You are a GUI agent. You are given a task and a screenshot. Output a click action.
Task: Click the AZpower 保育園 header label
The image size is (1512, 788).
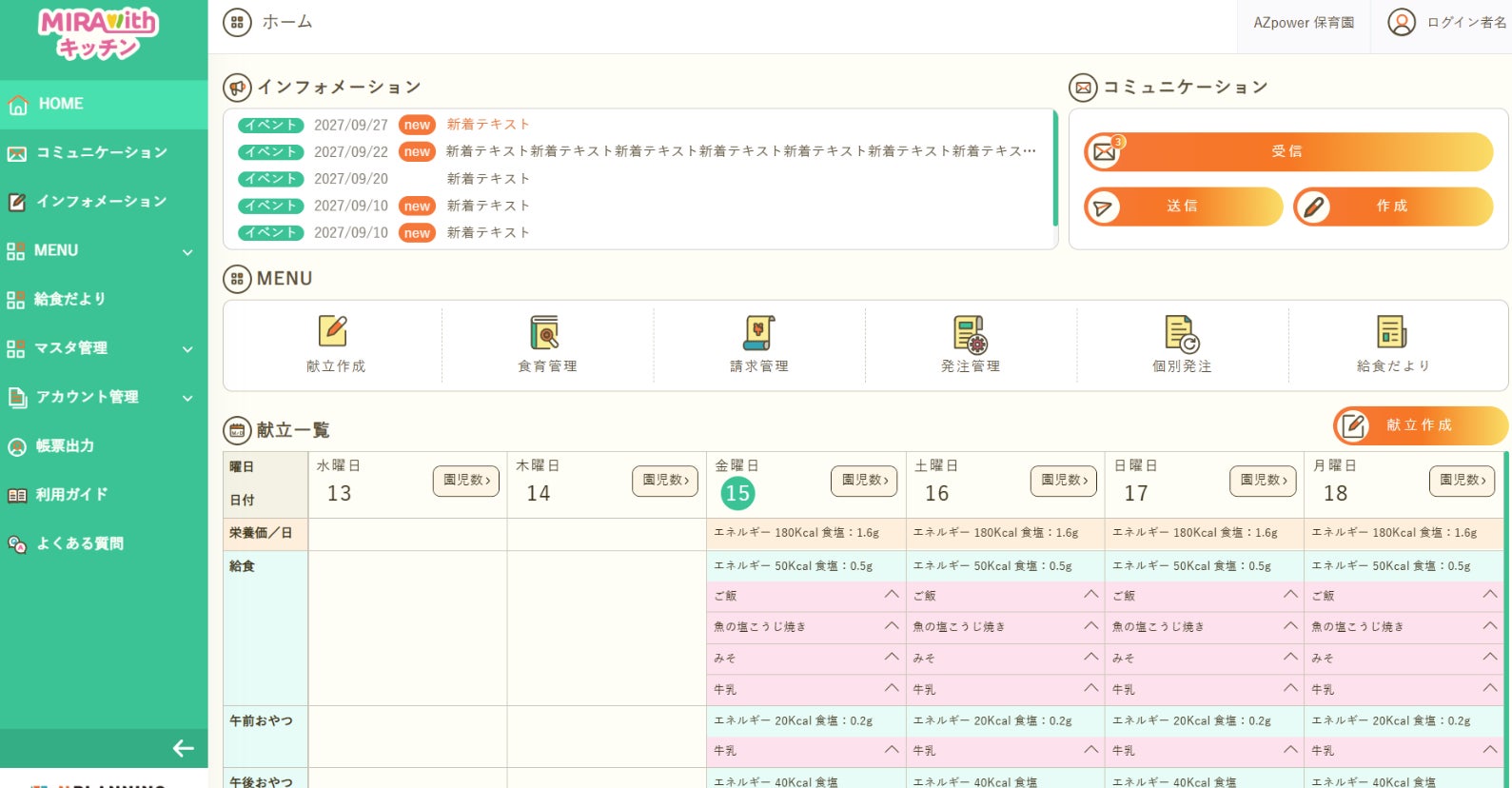tap(1304, 23)
